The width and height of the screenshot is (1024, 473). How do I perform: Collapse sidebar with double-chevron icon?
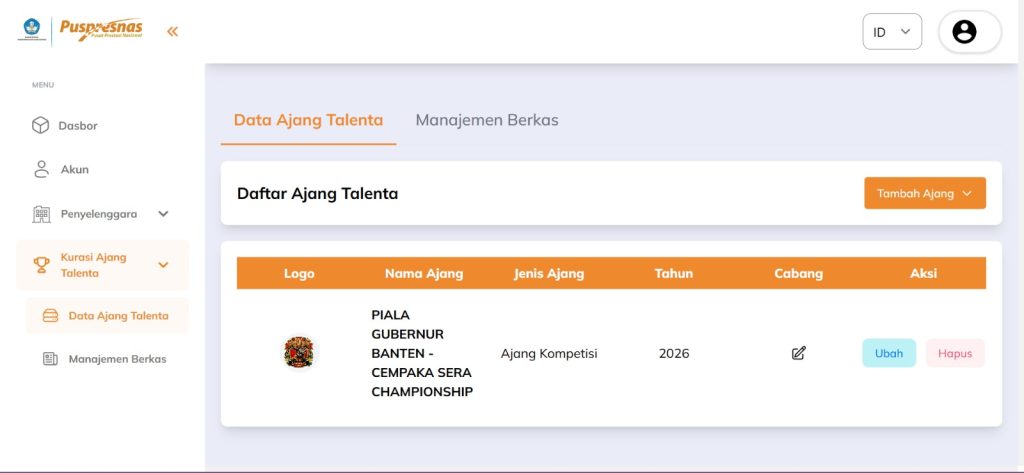(x=172, y=31)
